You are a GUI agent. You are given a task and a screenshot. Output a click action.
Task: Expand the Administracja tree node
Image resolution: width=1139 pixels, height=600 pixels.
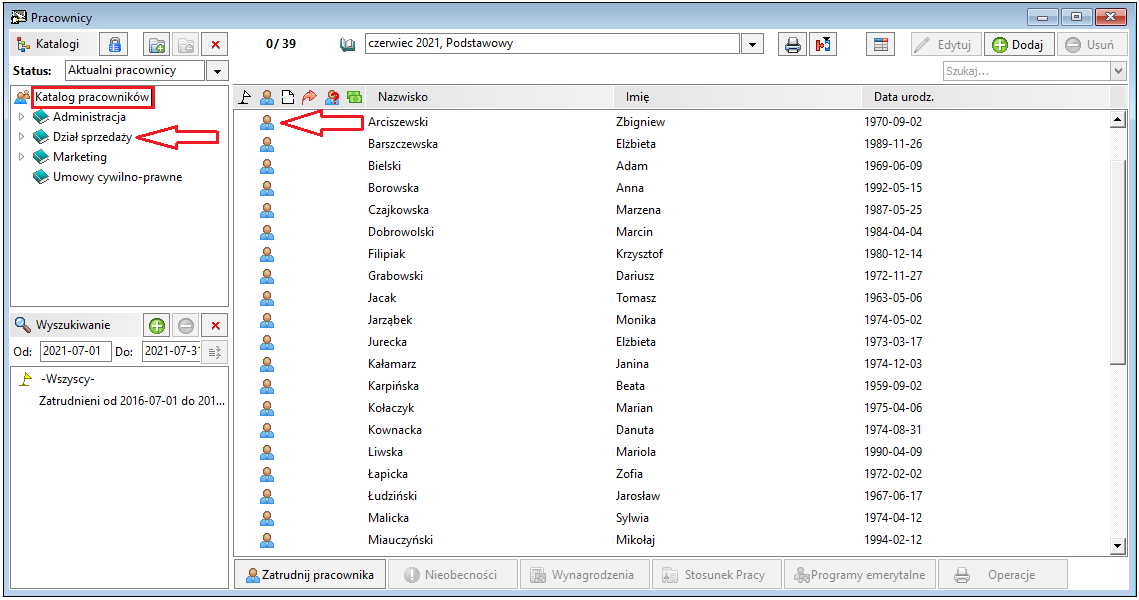click(21, 116)
